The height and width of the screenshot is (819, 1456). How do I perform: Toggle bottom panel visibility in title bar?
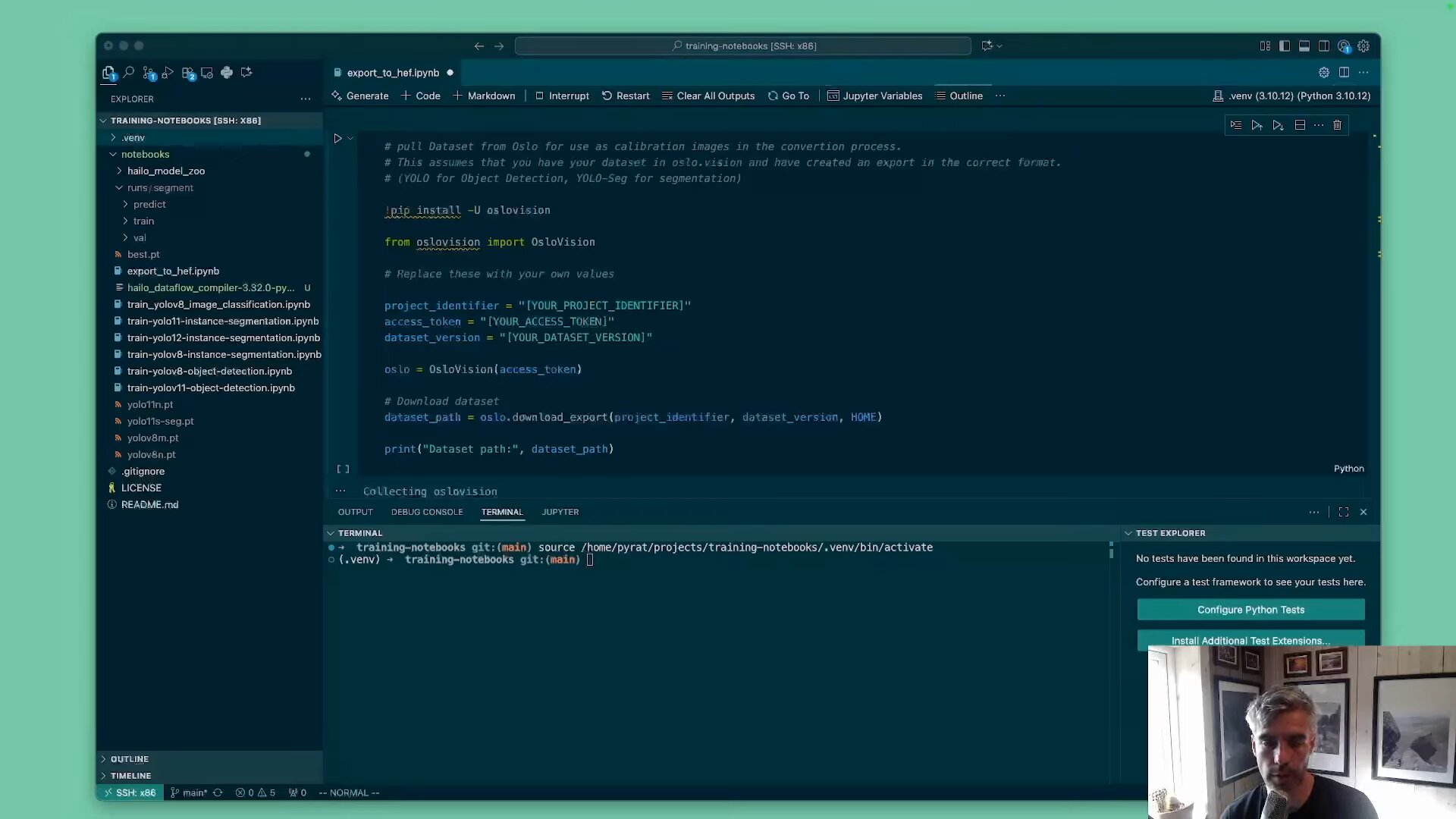pyautogui.click(x=1304, y=46)
